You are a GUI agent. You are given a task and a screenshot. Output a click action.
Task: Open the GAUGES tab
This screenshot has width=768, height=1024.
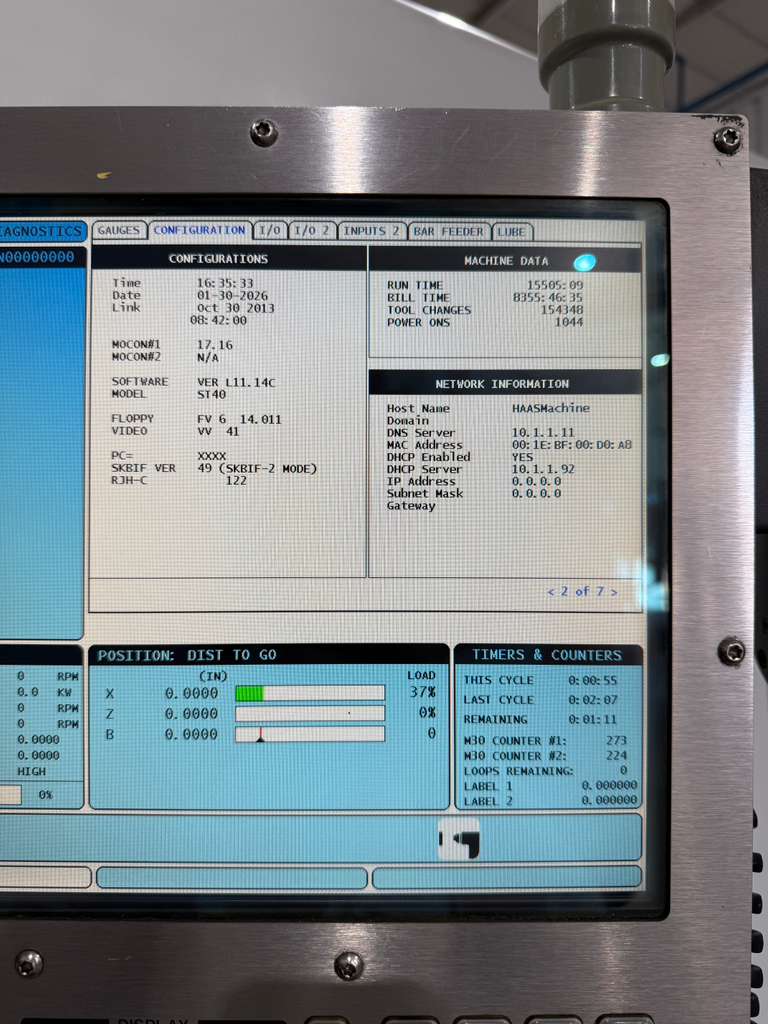pos(119,231)
